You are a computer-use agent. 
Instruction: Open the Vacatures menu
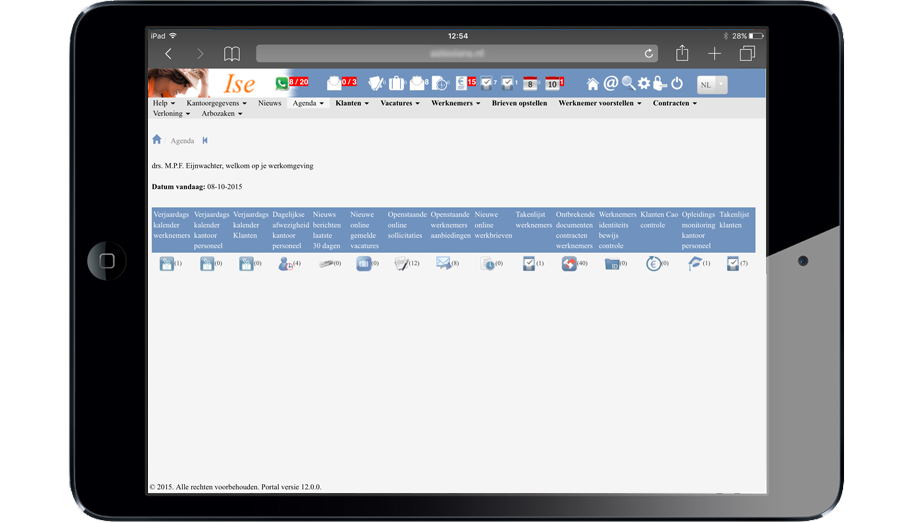400,103
